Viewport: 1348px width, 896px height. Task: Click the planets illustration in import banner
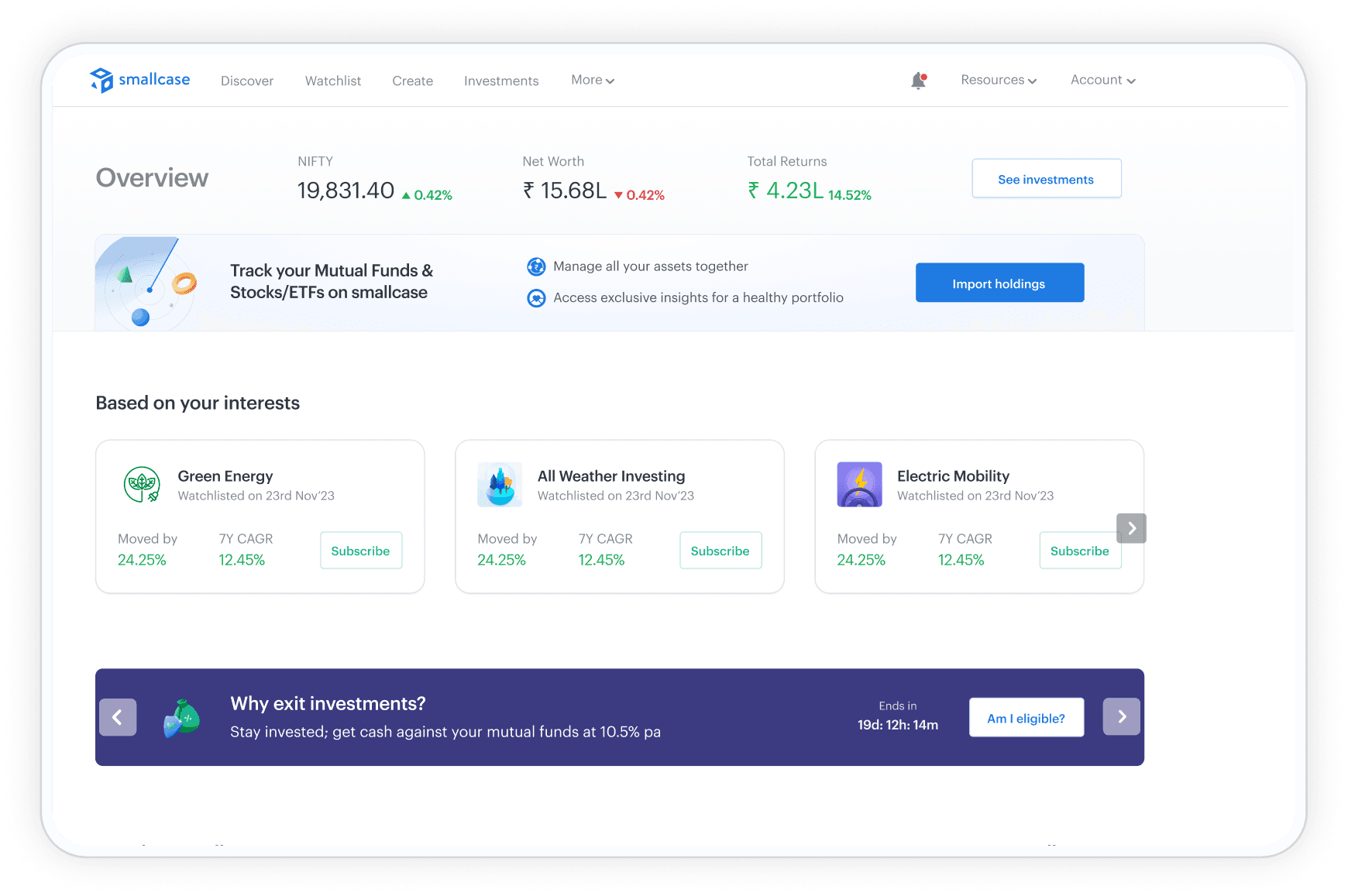(x=146, y=283)
